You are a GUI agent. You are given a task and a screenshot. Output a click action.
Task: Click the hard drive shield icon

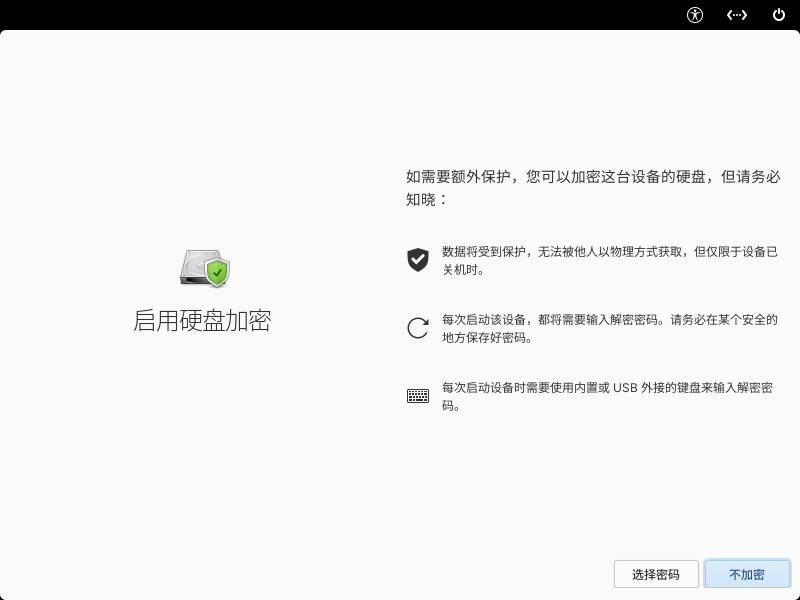click(205, 268)
